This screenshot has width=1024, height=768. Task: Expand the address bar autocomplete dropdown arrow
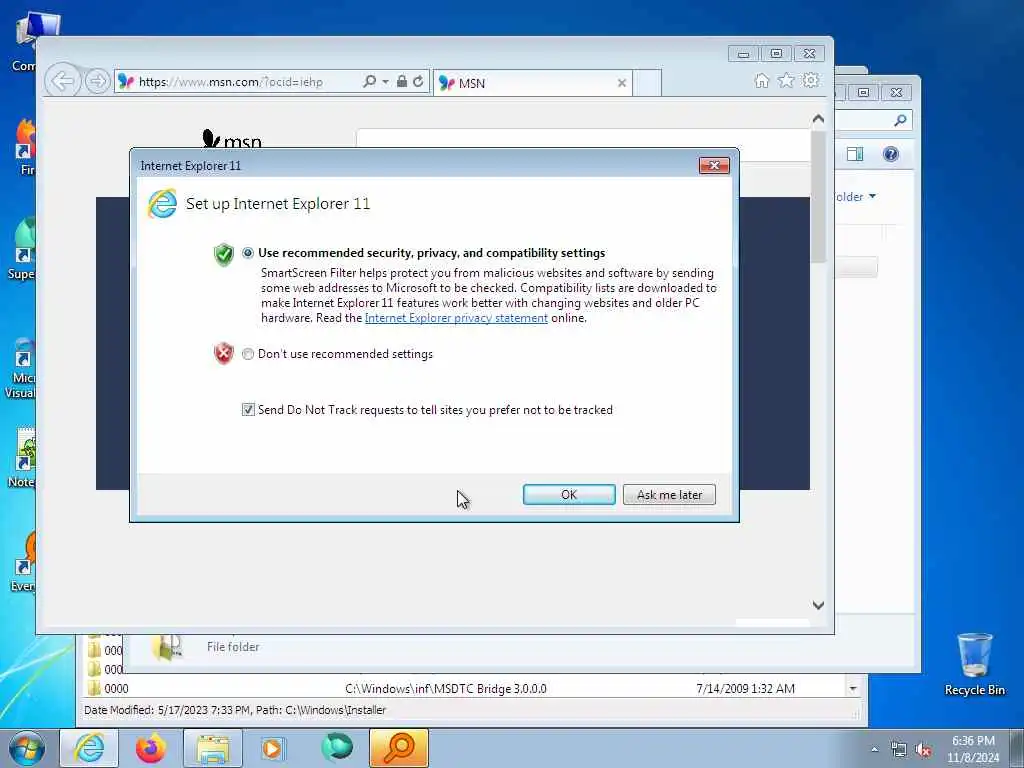click(x=385, y=82)
